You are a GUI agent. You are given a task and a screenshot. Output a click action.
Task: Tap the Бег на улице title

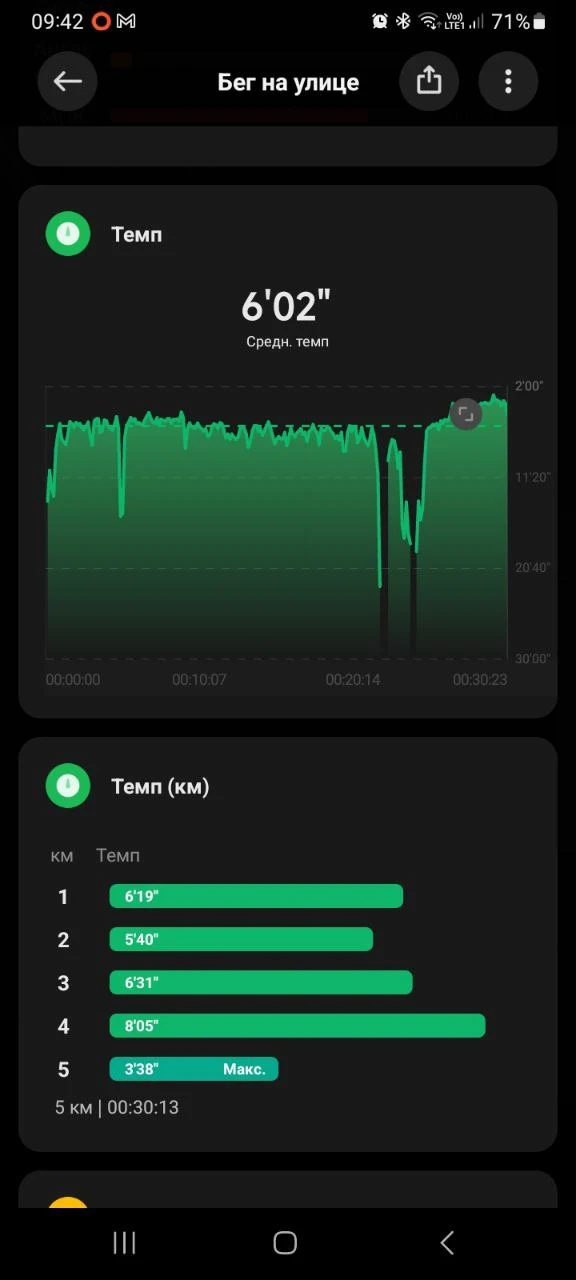pos(288,82)
